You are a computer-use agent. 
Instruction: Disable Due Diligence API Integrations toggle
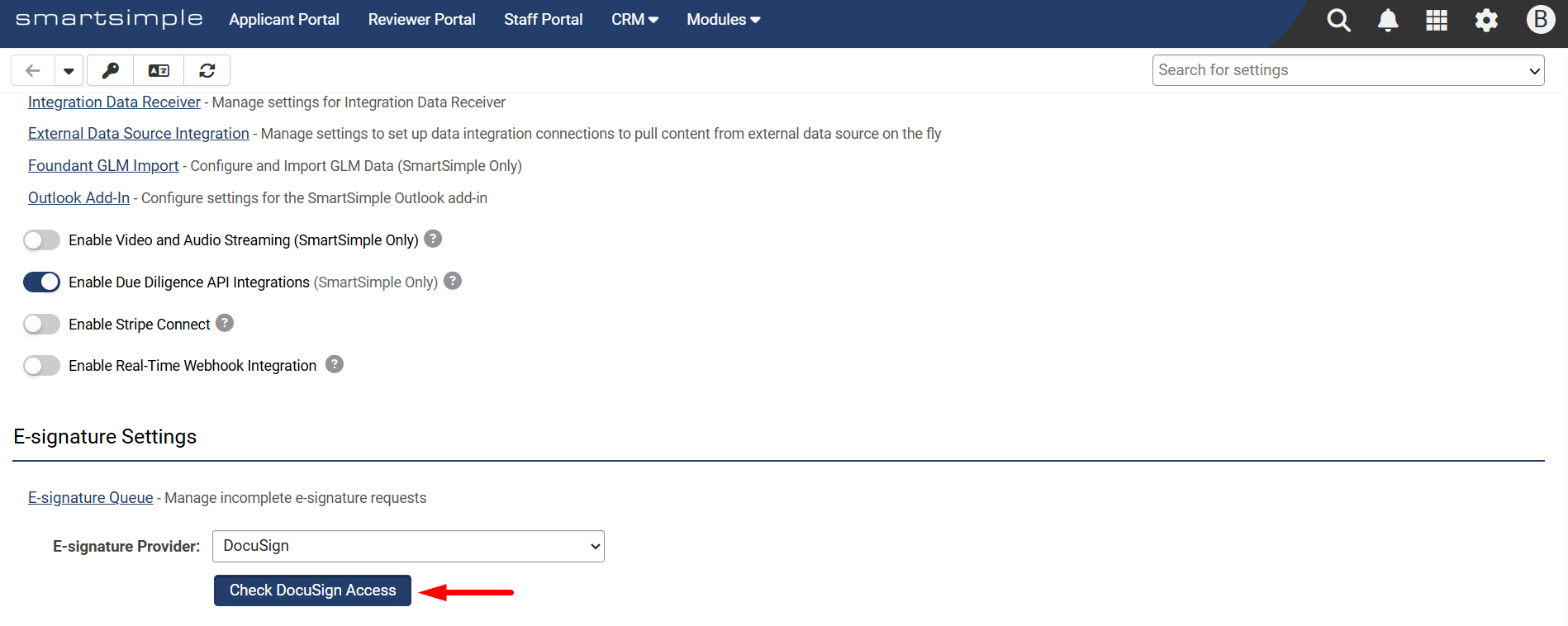tap(41, 282)
